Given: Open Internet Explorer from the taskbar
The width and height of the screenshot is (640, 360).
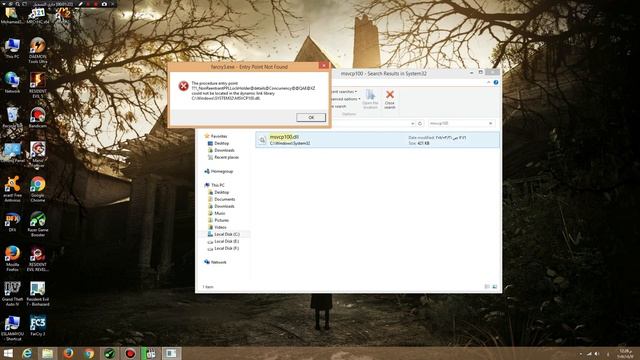Looking at the screenshot, I should pos(27,353).
